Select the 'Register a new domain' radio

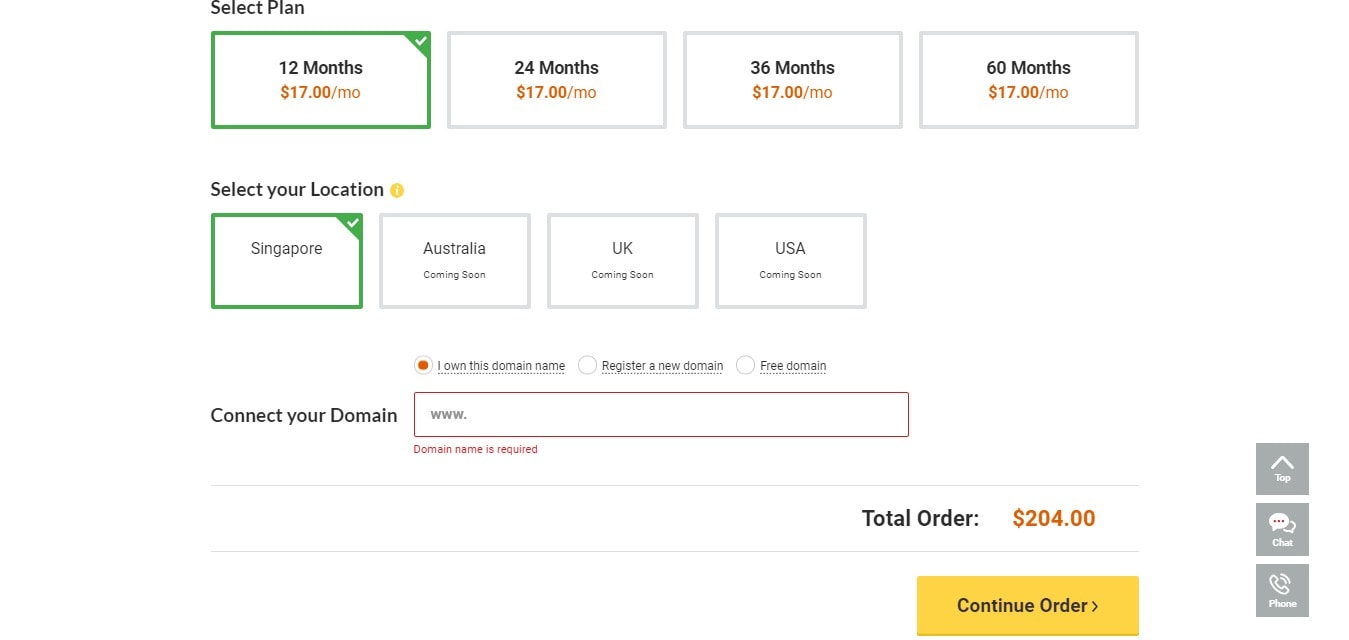click(587, 365)
